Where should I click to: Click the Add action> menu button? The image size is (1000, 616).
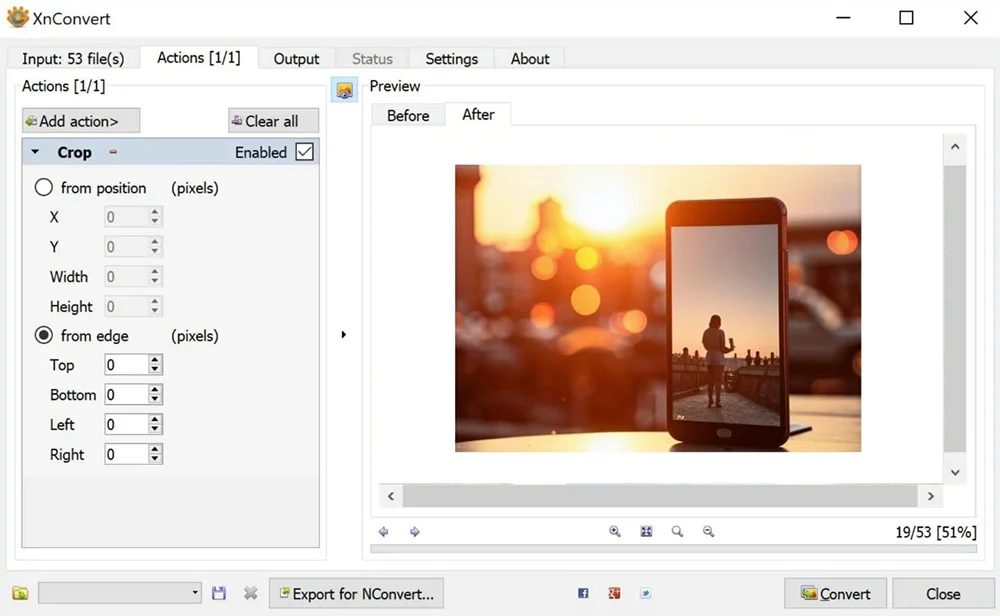tap(81, 121)
